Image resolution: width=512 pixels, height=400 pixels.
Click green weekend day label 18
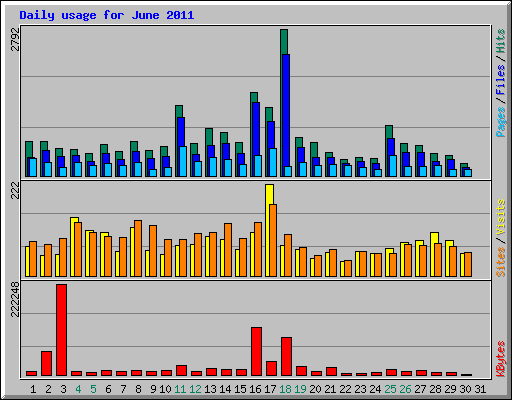(x=285, y=389)
